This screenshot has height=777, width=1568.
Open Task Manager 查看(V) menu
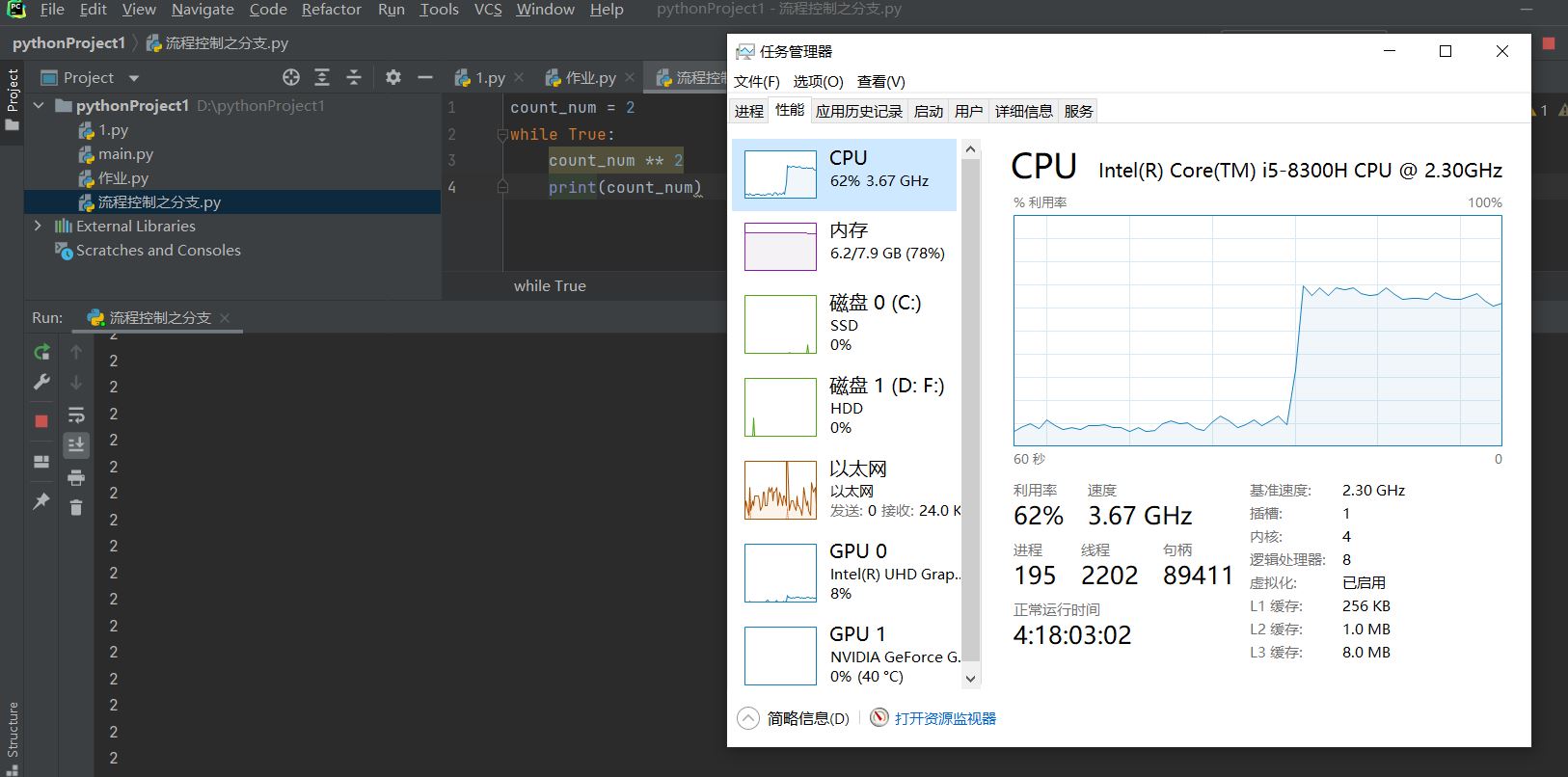[881, 81]
